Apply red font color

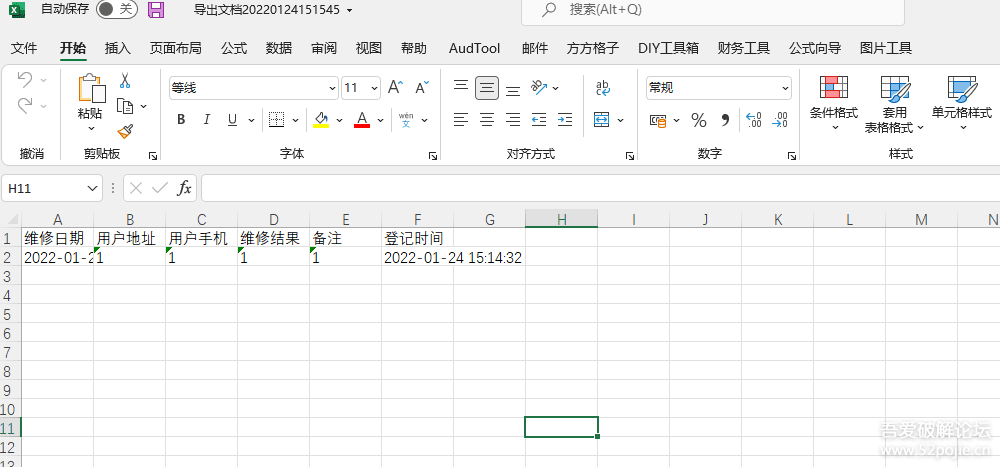coord(362,119)
